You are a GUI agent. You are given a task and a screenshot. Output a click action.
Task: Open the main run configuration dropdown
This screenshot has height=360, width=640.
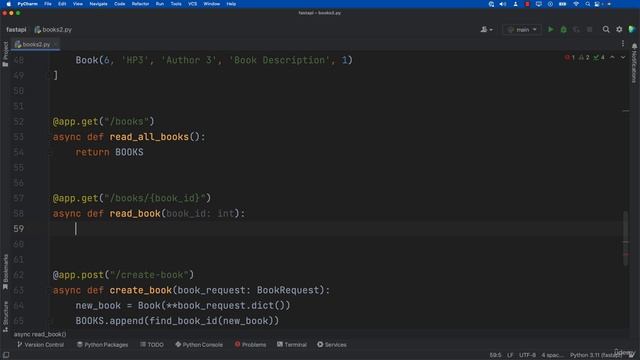click(x=522, y=29)
